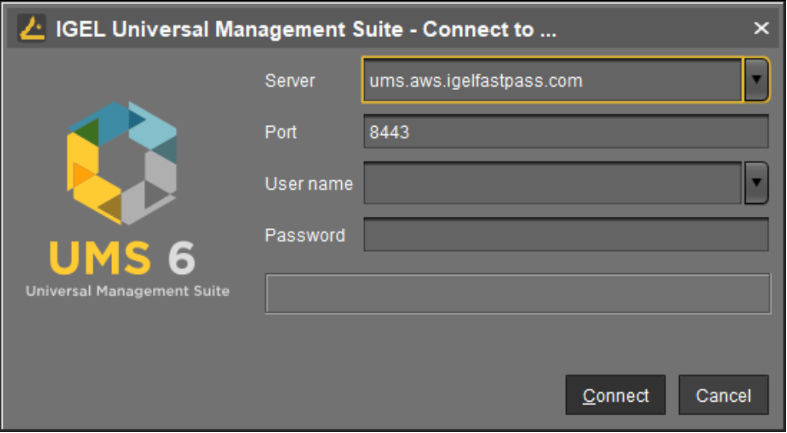
Task: Click the Server field label
Action: pyautogui.click(x=290, y=81)
